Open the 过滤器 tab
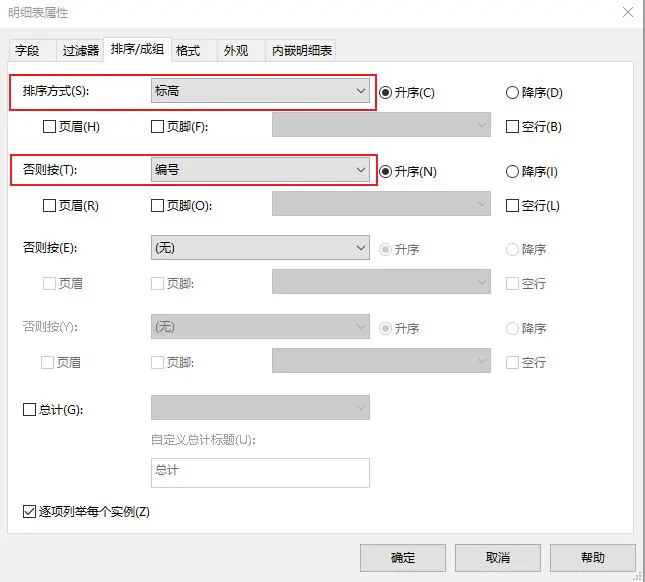The width and height of the screenshot is (645, 582). click(80, 51)
